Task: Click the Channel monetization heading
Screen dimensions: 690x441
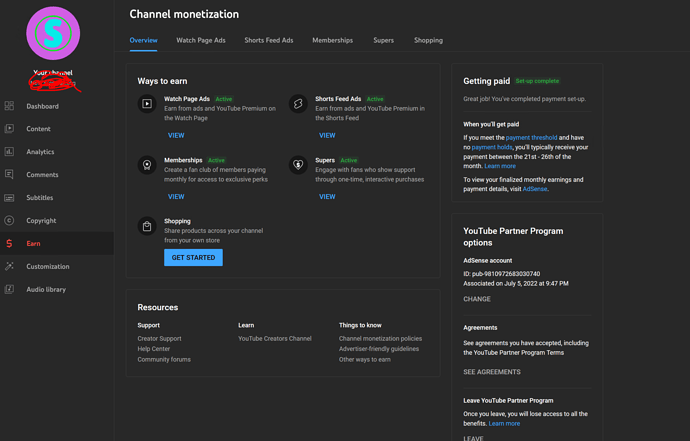Action: tap(184, 14)
